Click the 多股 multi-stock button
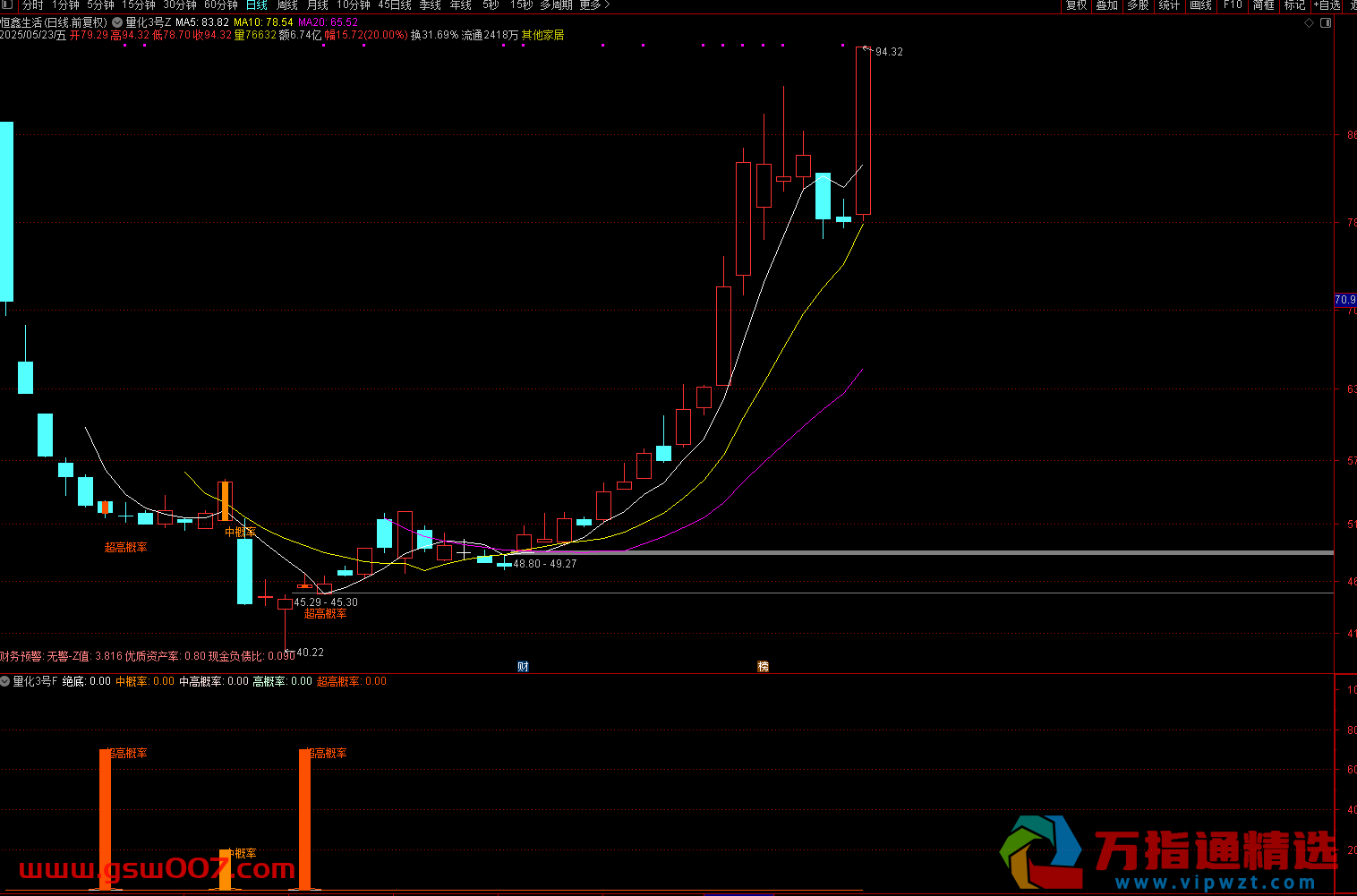The width and height of the screenshot is (1357, 896). click(x=1139, y=5)
